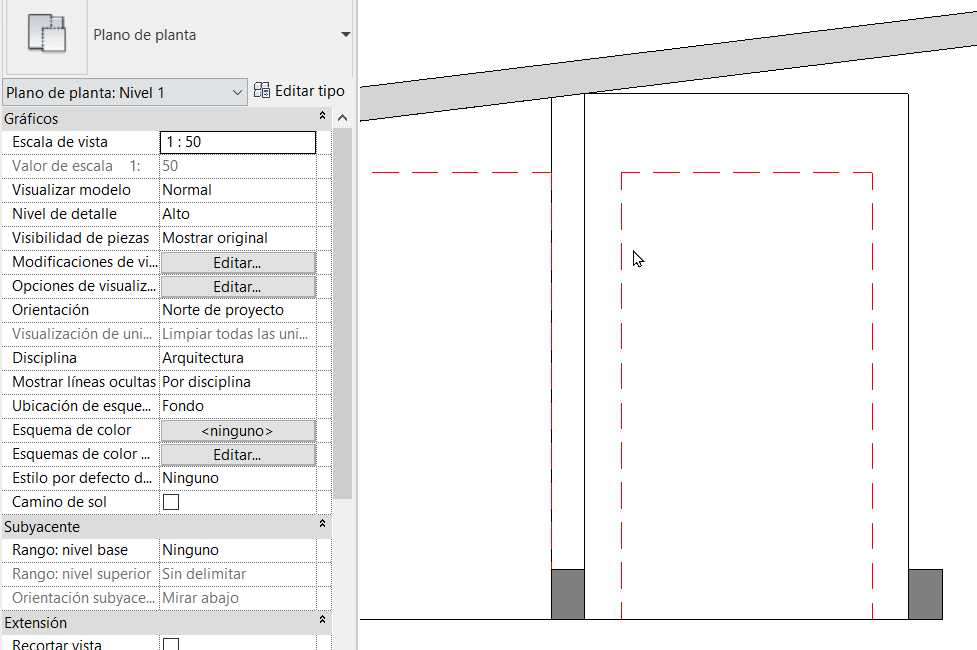Click the properties scrollbar up arrow
977x650 pixels.
[342, 118]
